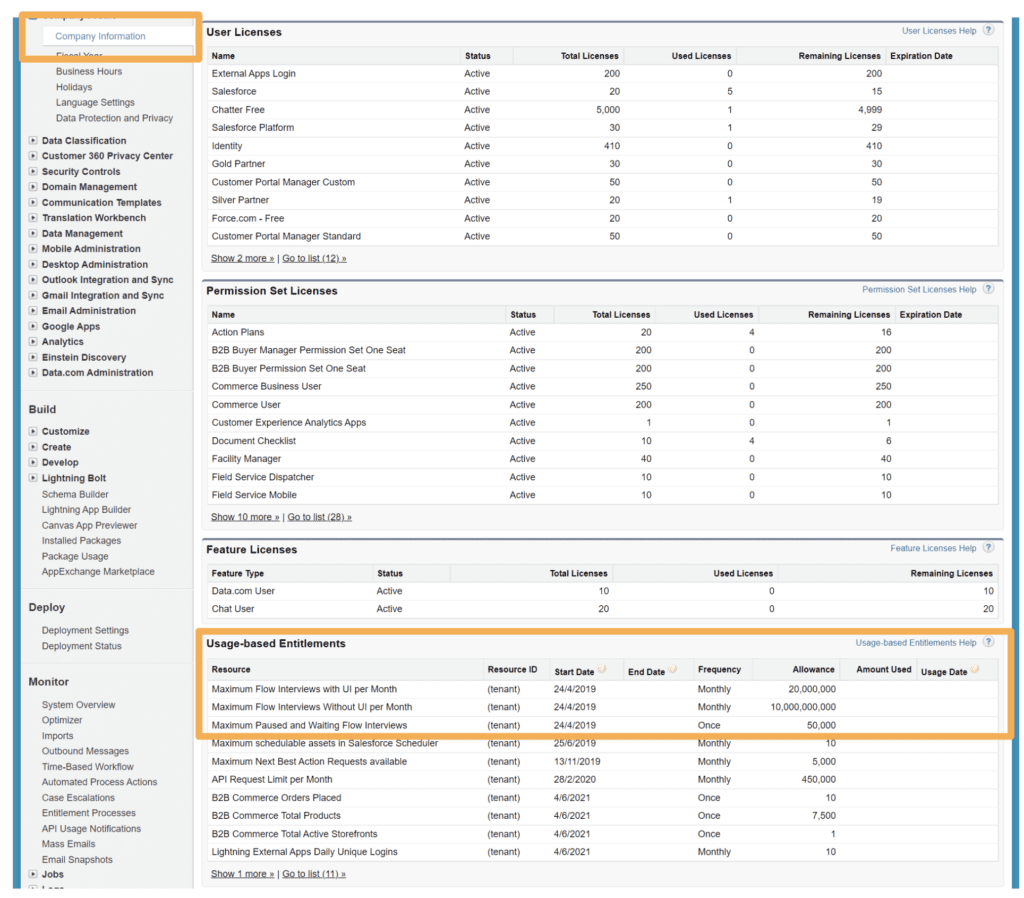Image resolution: width=1024 pixels, height=898 pixels.
Task: Open AppExchange Marketplace
Action: [x=98, y=571]
